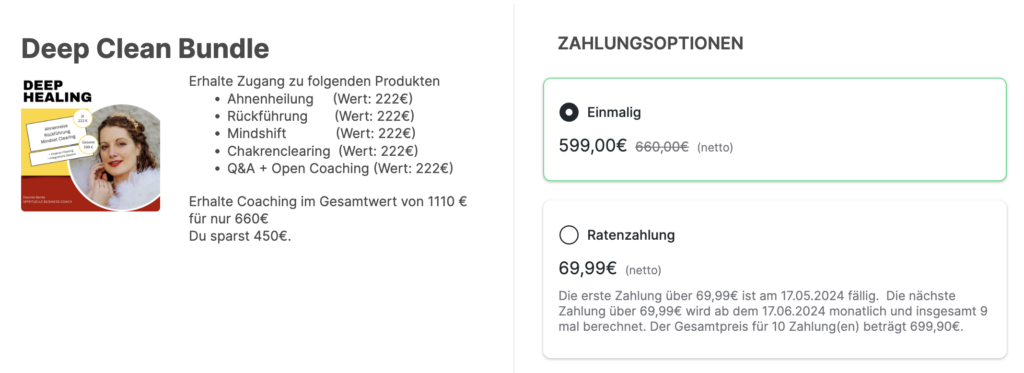Click the circular coach portrait photo

[x=116, y=157]
